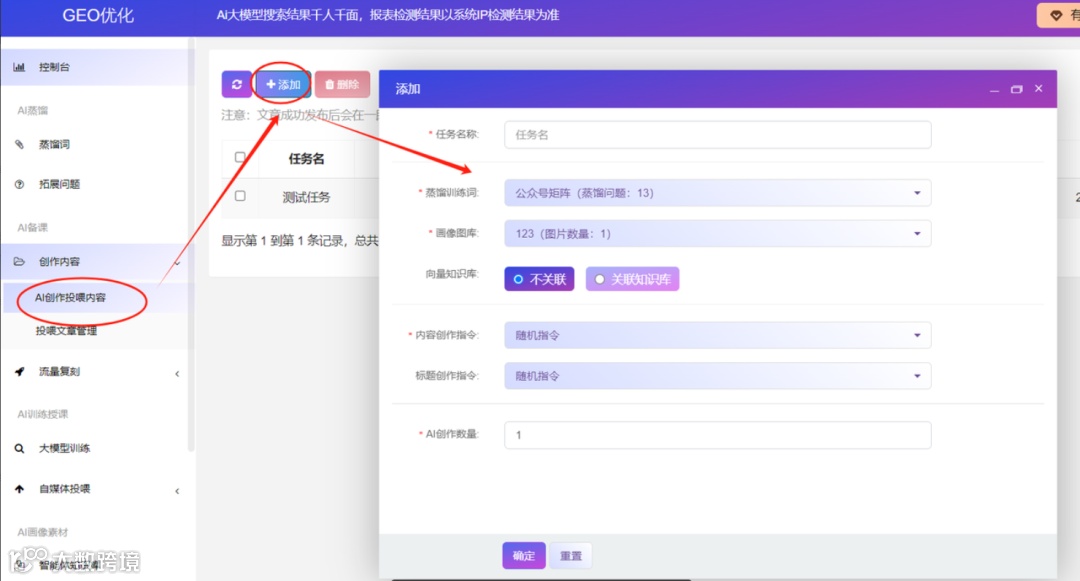Click the 拓展问题 question mark icon
1080x581 pixels.
tap(19, 184)
